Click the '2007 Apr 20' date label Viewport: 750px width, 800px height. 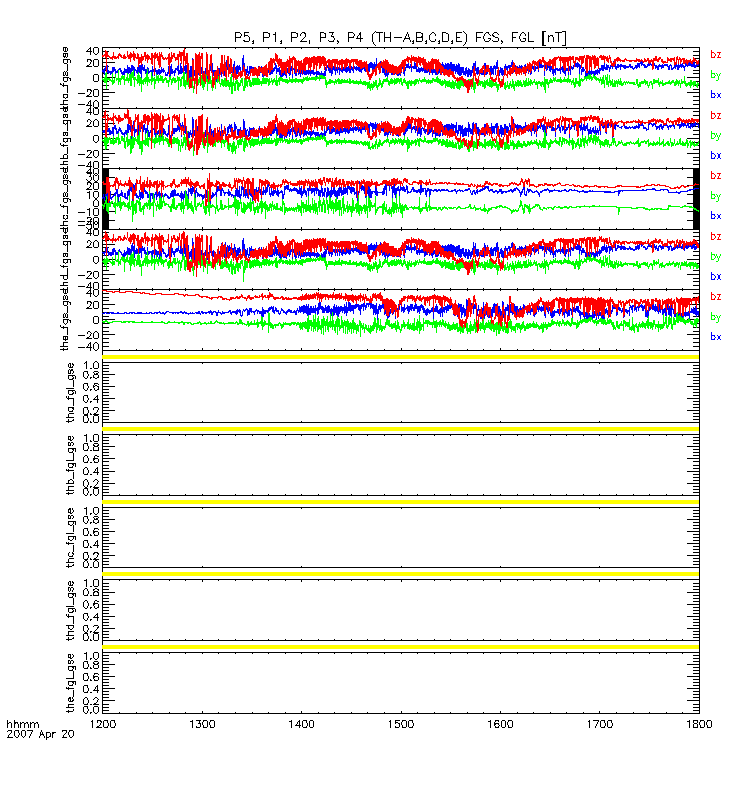40,734
